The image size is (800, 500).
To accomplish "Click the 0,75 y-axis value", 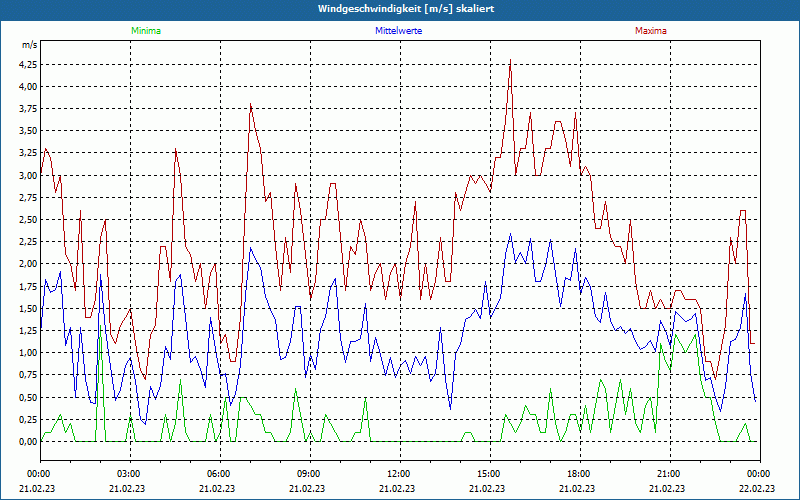I will [28, 375].
